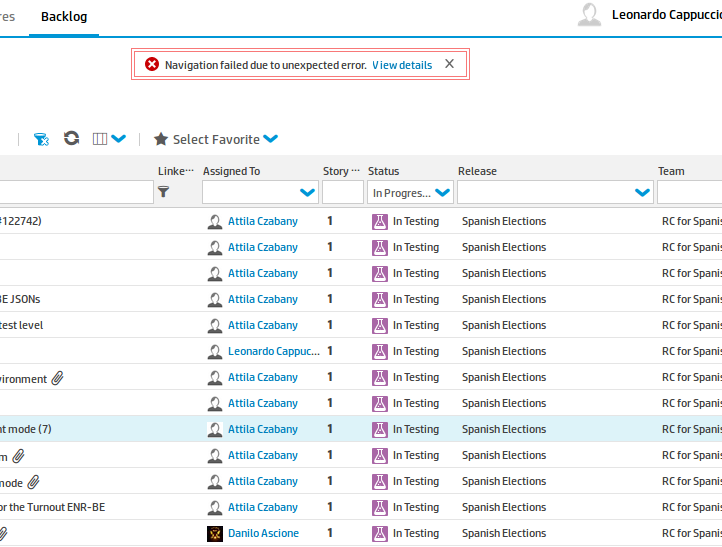Clear the filter using funnel-X icon
This screenshot has height=547, width=722.
click(41, 139)
